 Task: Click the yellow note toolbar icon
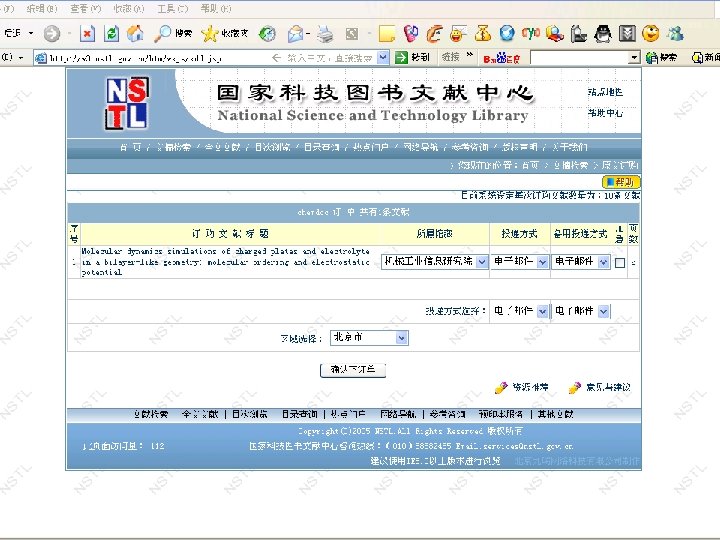pos(387,34)
